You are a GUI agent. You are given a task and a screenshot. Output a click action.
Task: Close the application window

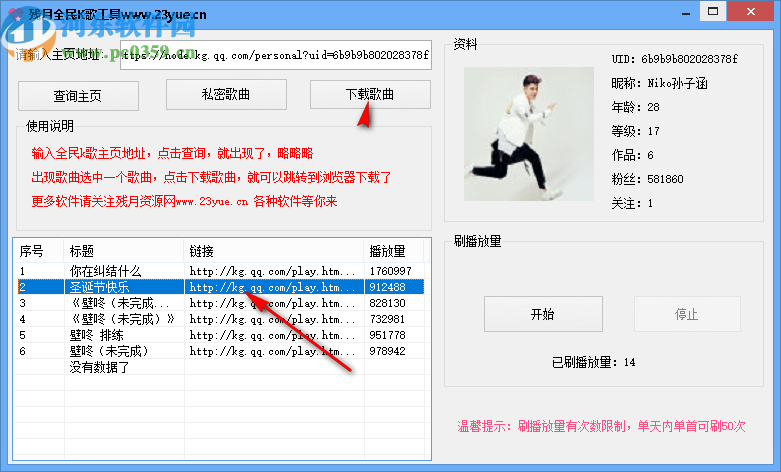click(751, 11)
